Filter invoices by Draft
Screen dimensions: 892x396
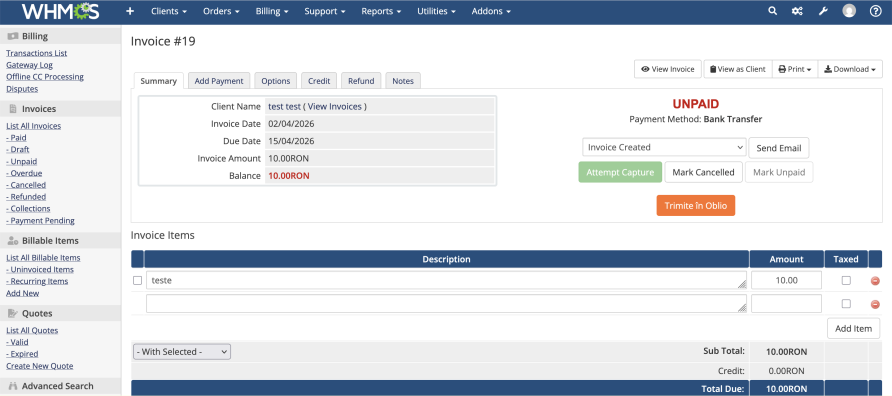pos(18,150)
